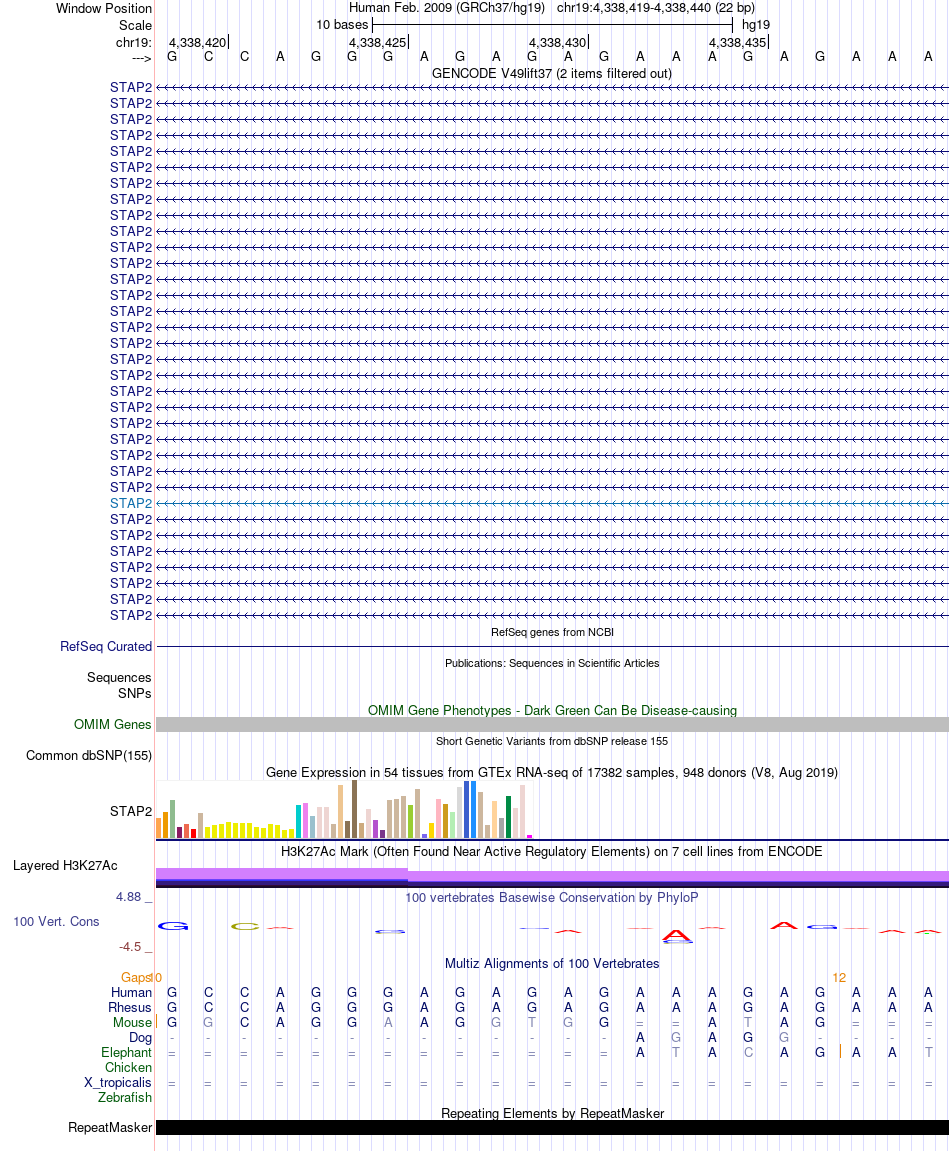This screenshot has width=950, height=1151.
Task: Open Short Genetic Variants from dbSNP title
Action: pos(552,741)
